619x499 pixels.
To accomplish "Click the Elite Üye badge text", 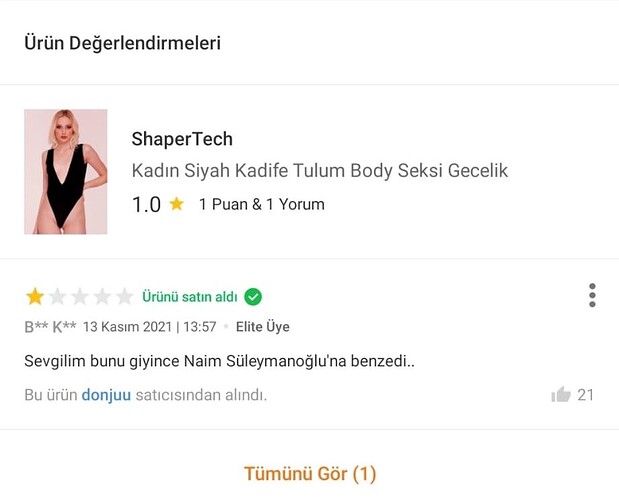I will tap(262, 327).
